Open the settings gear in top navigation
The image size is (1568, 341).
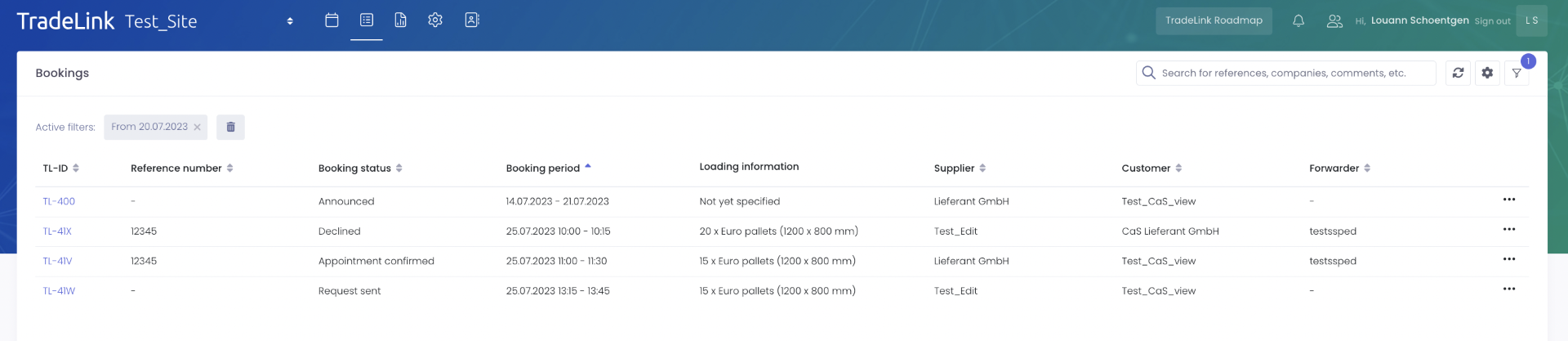435,20
